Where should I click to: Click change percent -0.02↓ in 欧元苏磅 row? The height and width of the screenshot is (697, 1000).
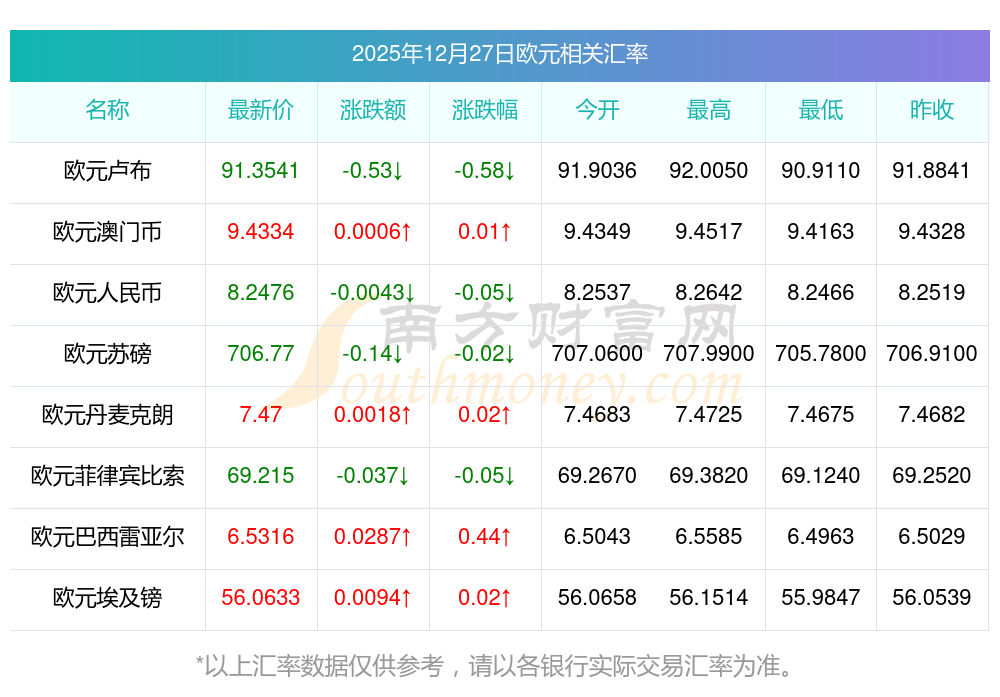[485, 353]
